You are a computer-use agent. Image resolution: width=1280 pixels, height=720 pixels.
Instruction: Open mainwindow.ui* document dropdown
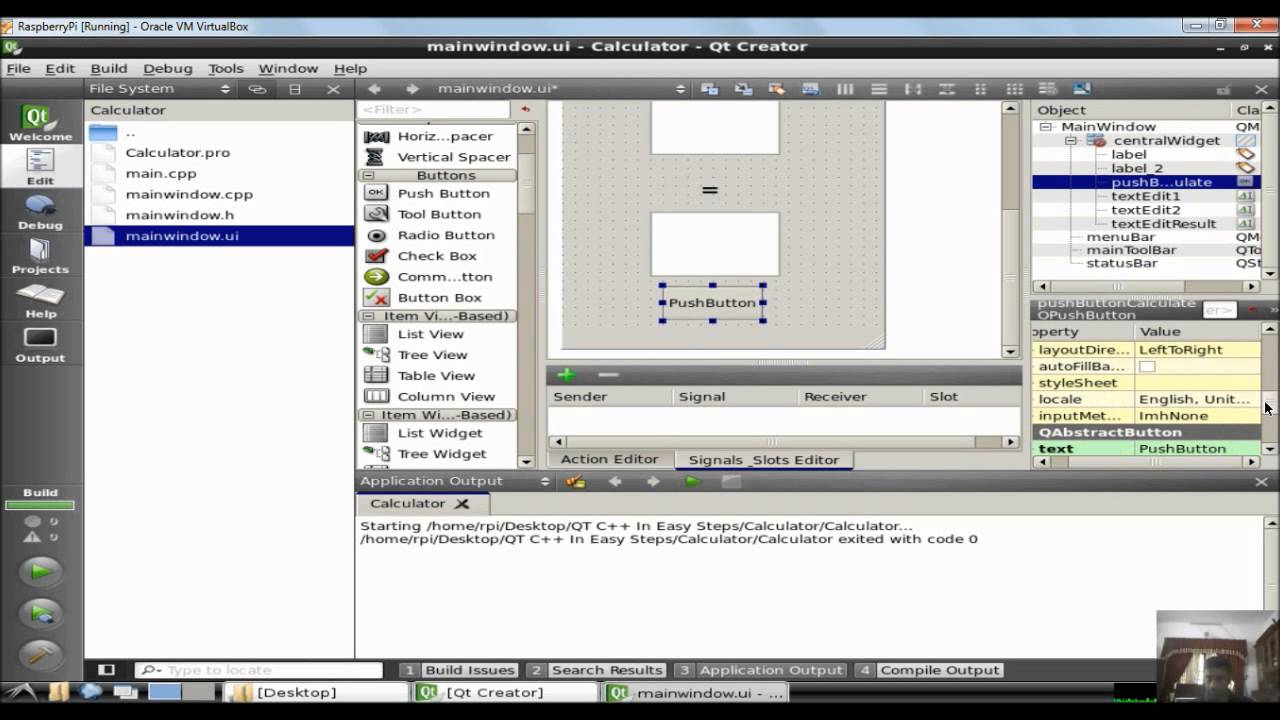click(x=561, y=89)
